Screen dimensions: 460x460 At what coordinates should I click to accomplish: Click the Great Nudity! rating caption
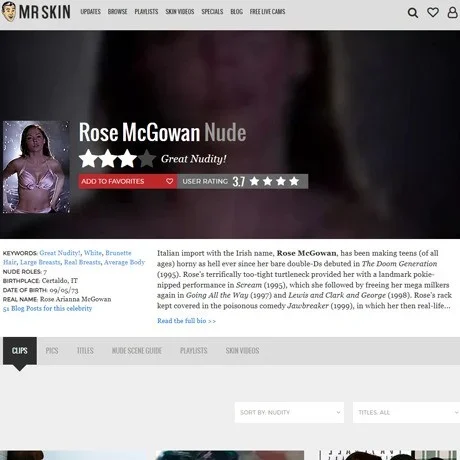click(x=194, y=159)
